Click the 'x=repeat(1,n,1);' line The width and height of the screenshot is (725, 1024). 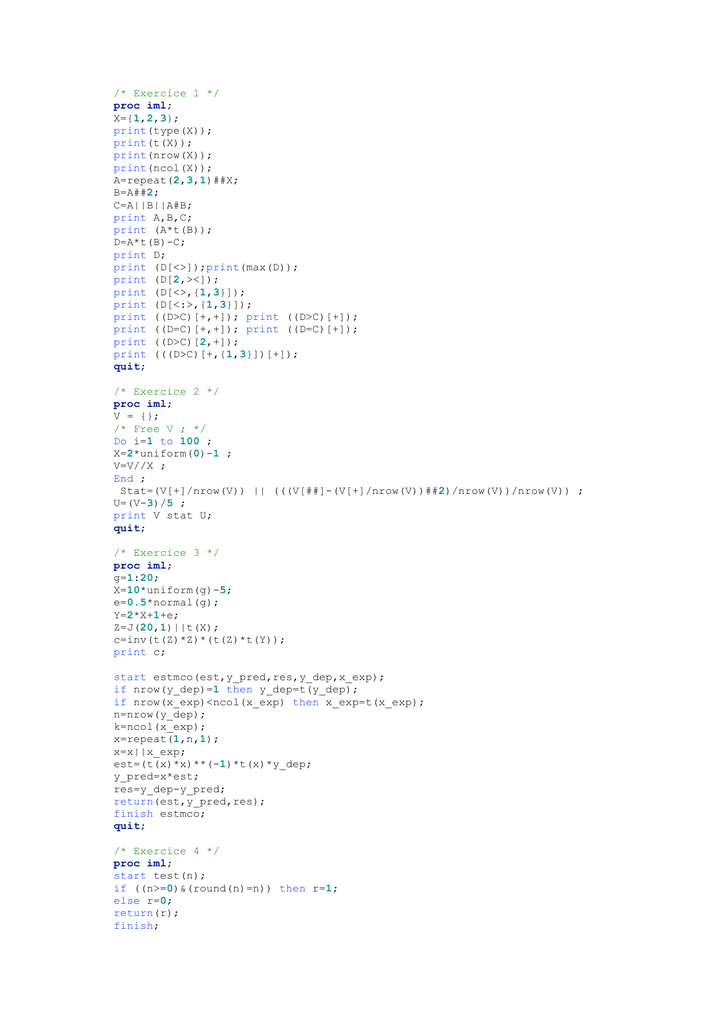[x=166, y=740]
